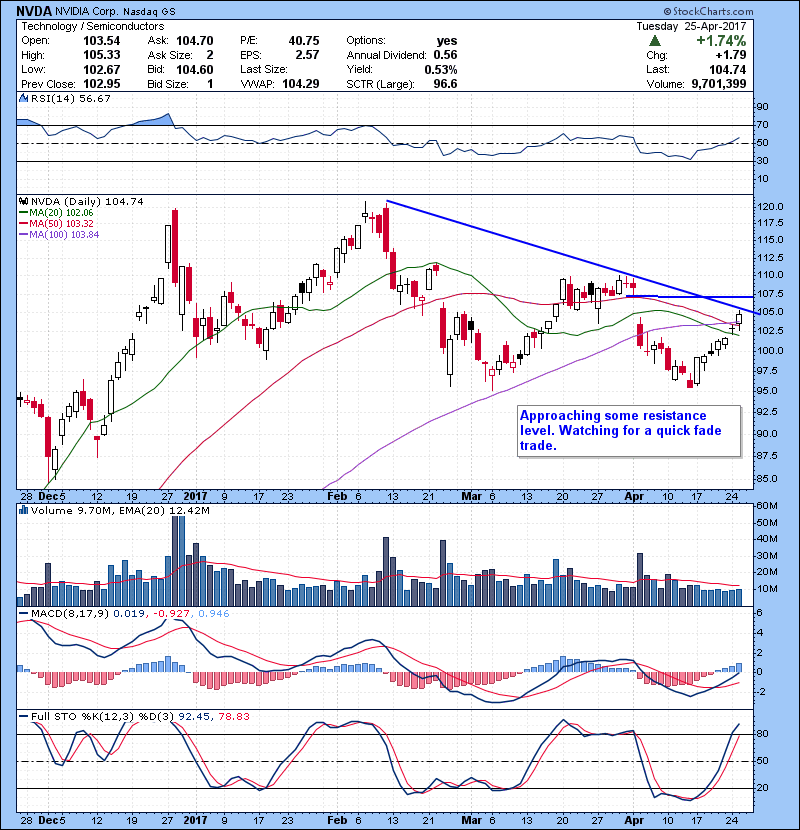This screenshot has height=830, width=800.
Task: Click the 90 level on the RSI axis
Action: coord(763,107)
